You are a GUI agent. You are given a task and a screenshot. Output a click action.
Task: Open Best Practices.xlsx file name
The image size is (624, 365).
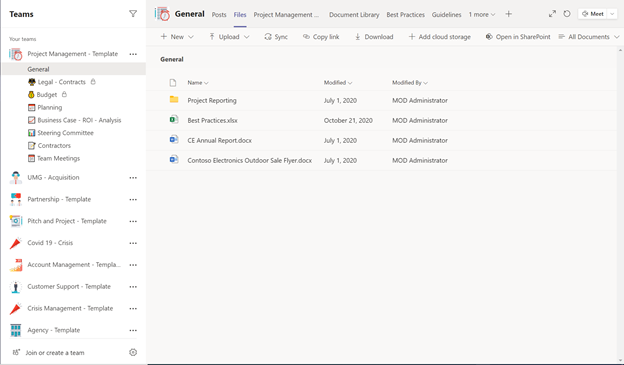coord(213,121)
